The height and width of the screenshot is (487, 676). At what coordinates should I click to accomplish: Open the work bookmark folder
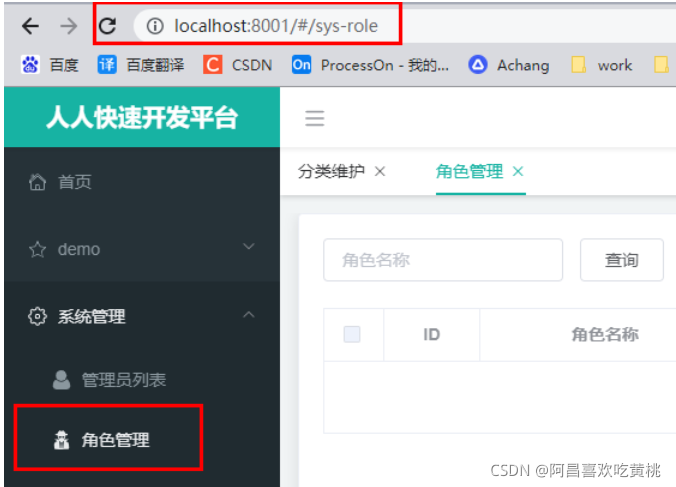(601, 65)
